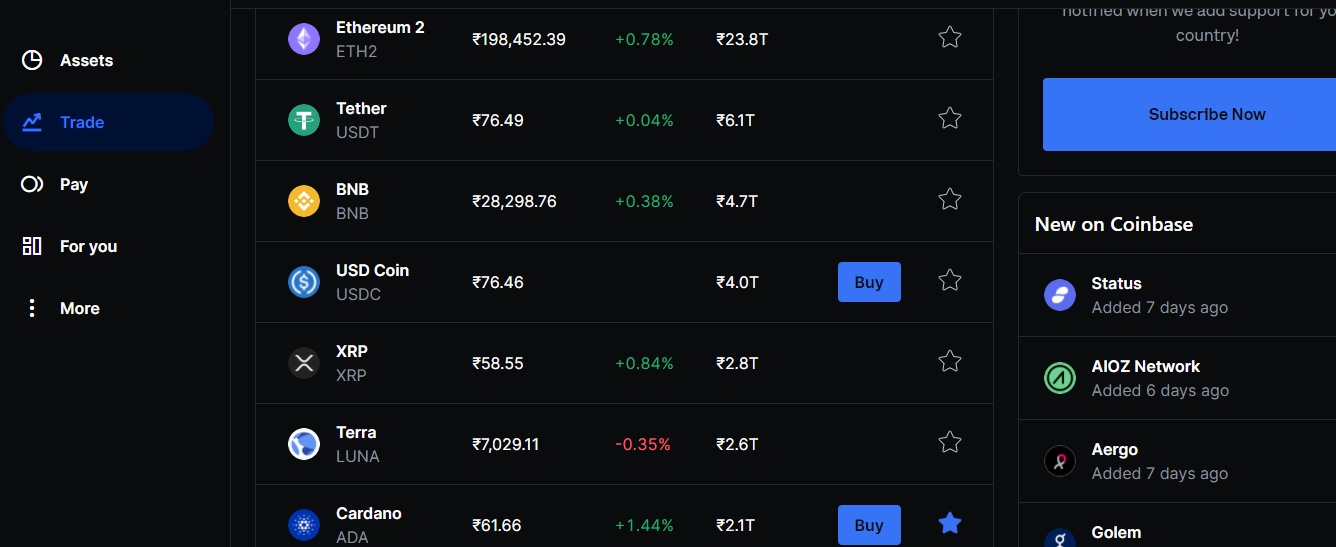Click the Cardano ADA logo icon
Image resolution: width=1336 pixels, height=547 pixels.
pyautogui.click(x=304, y=524)
